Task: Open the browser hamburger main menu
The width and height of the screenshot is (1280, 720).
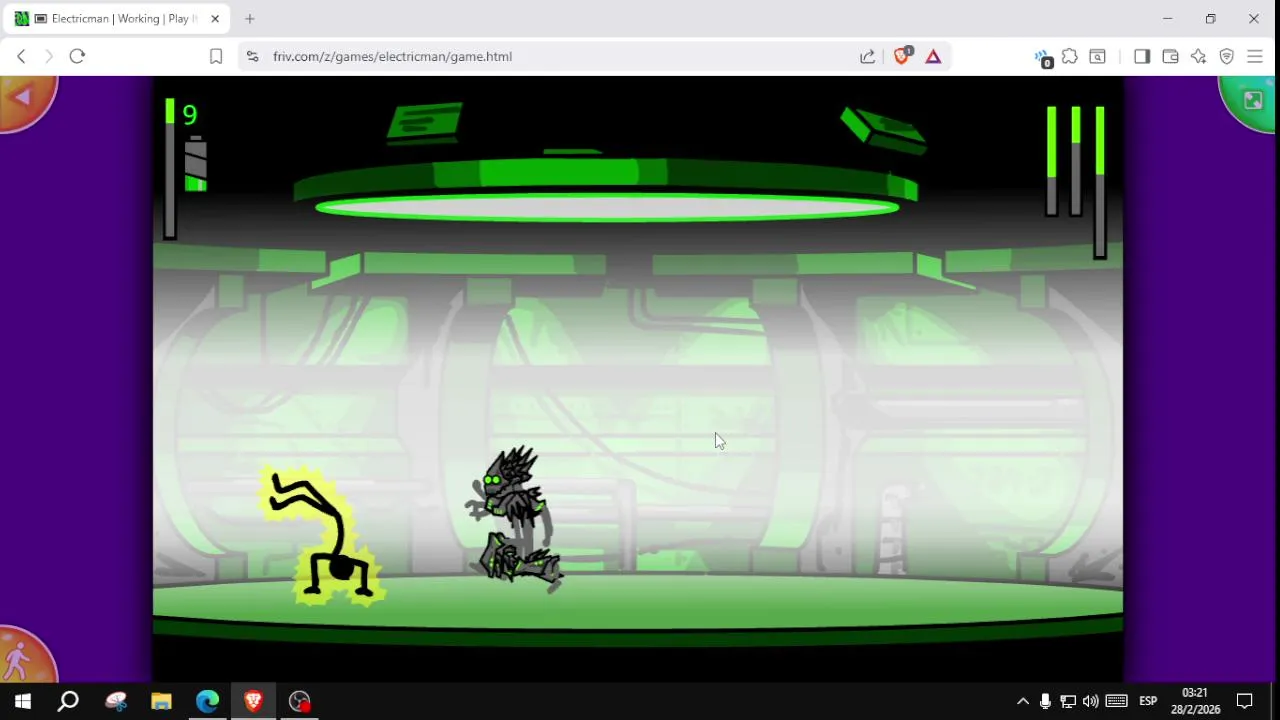Action: coord(1254,57)
